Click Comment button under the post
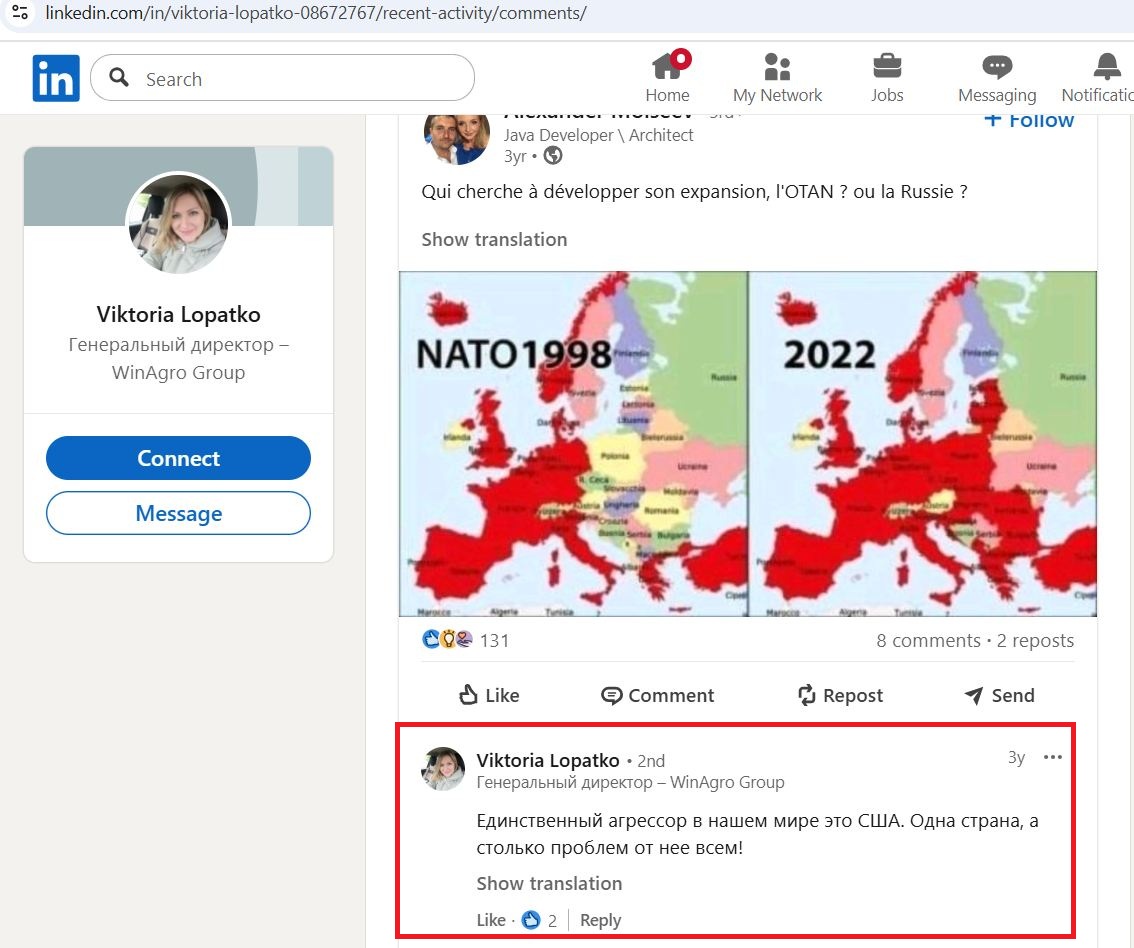The image size is (1134, 948). pos(657,695)
